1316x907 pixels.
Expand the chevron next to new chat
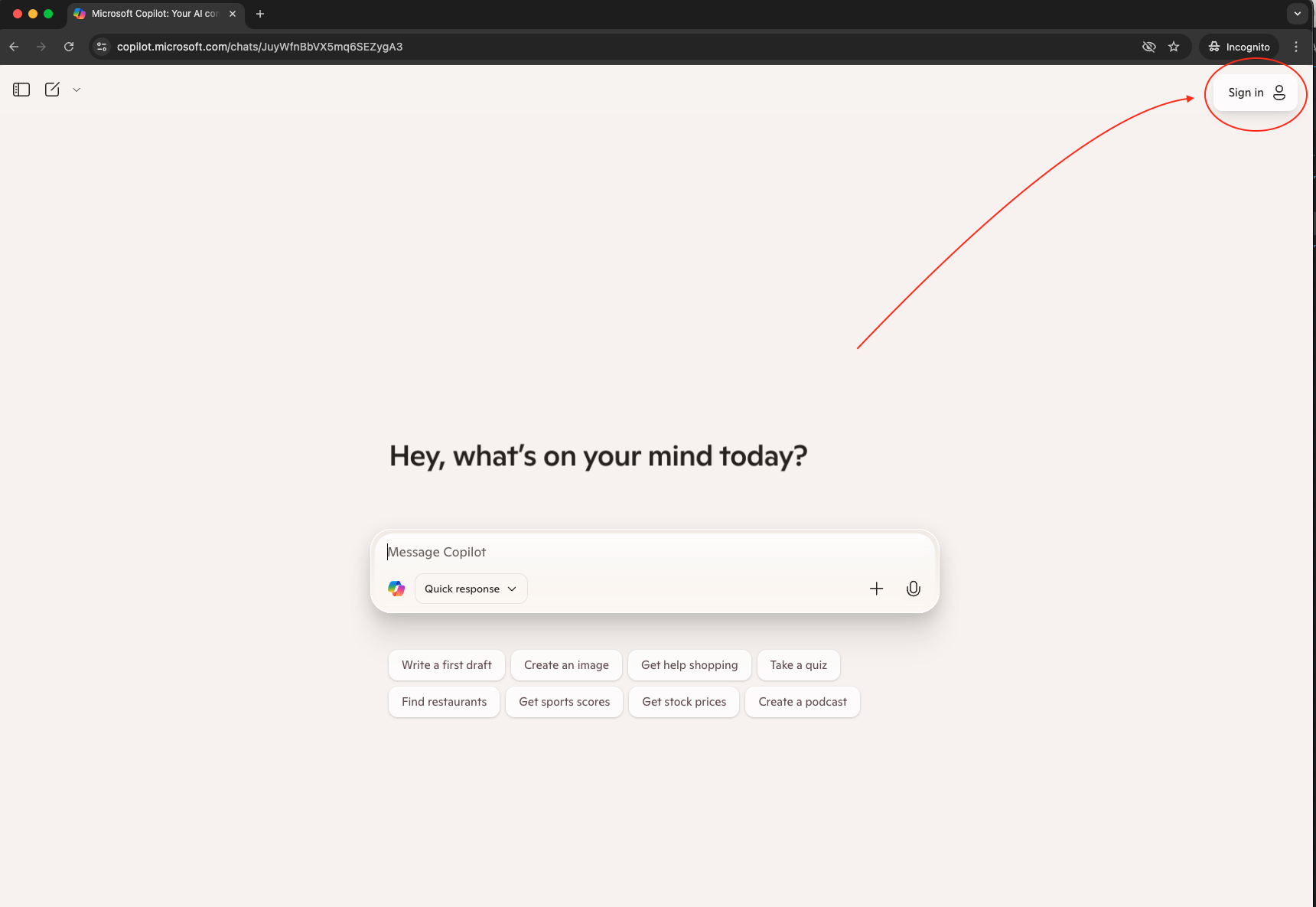click(x=77, y=90)
